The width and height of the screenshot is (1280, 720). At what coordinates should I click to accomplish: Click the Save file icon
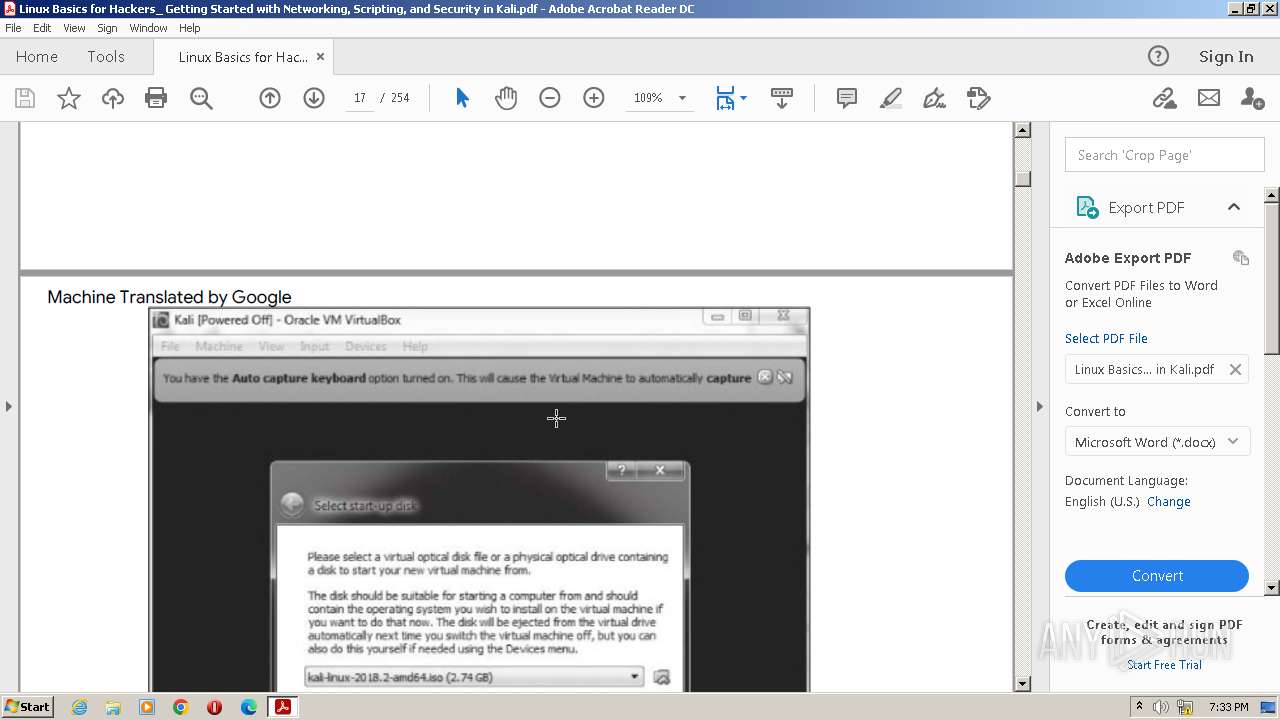coord(25,98)
